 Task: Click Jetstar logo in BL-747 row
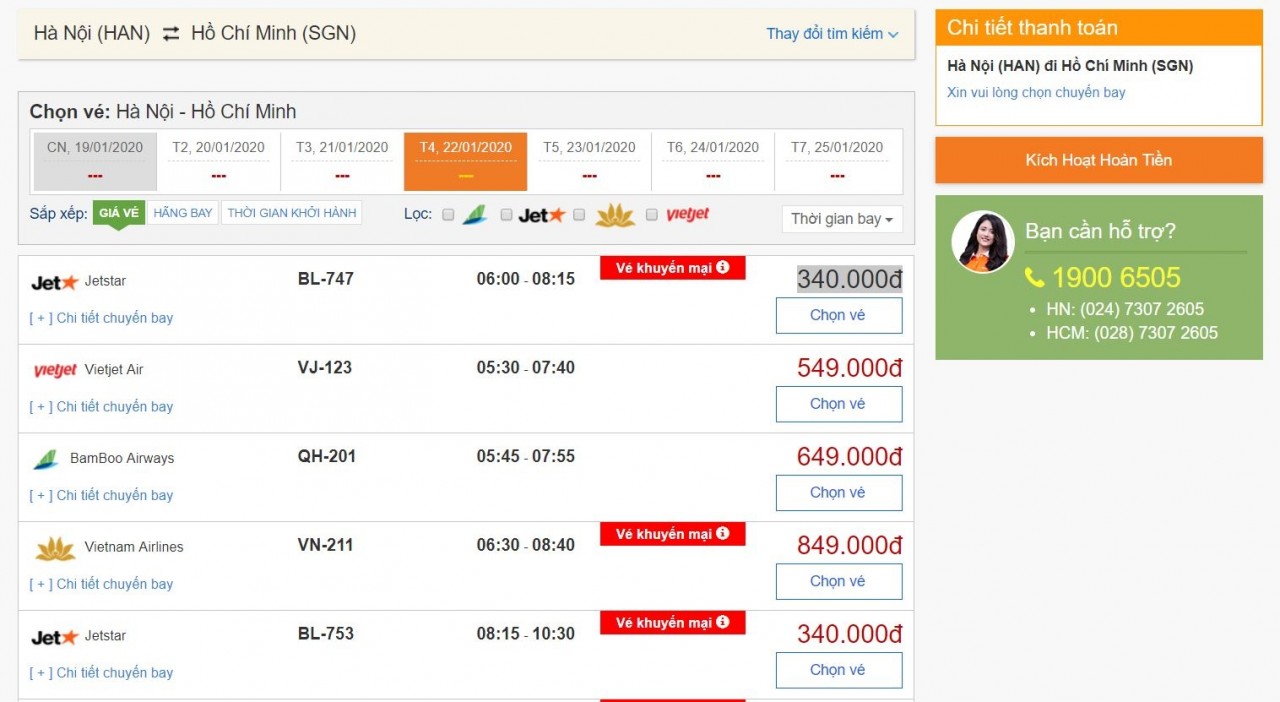54,282
